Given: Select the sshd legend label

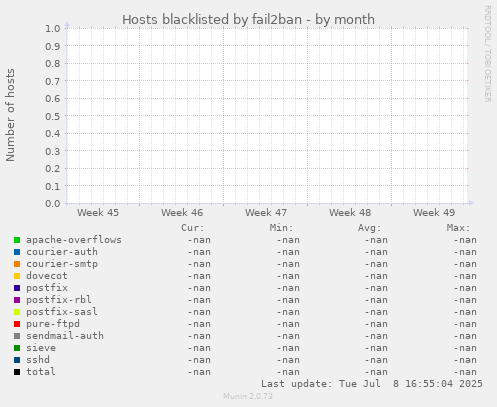Looking at the screenshot, I should click(x=38, y=360).
